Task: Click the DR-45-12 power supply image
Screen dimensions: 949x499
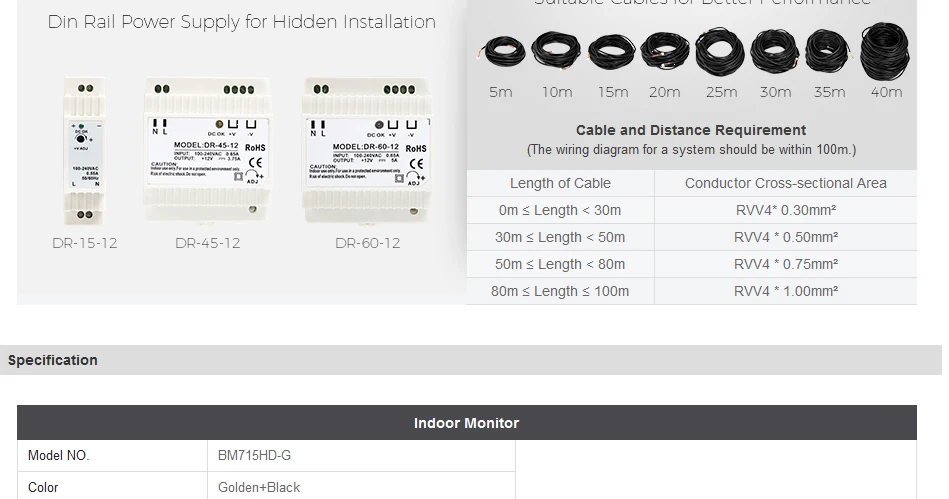Action: [x=207, y=150]
